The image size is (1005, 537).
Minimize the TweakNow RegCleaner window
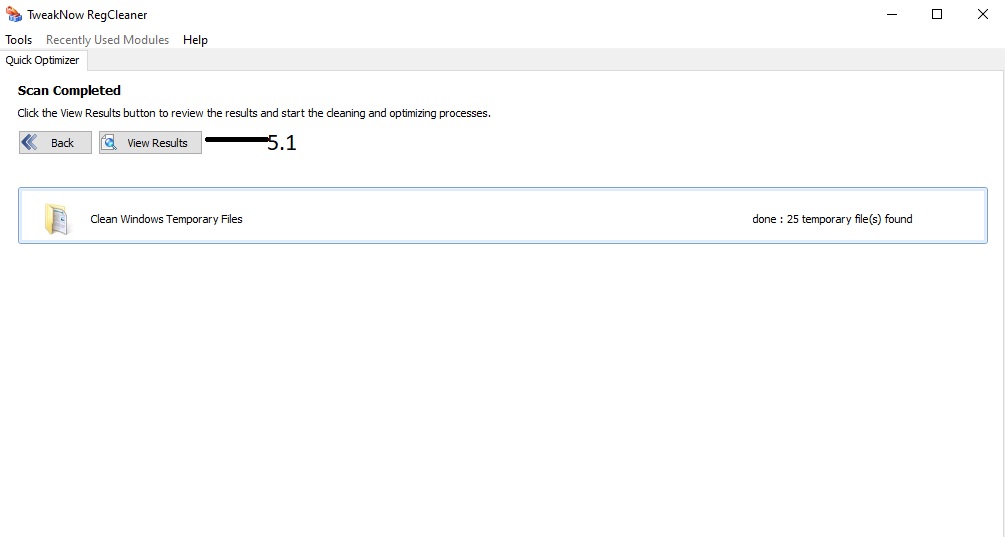tap(892, 14)
